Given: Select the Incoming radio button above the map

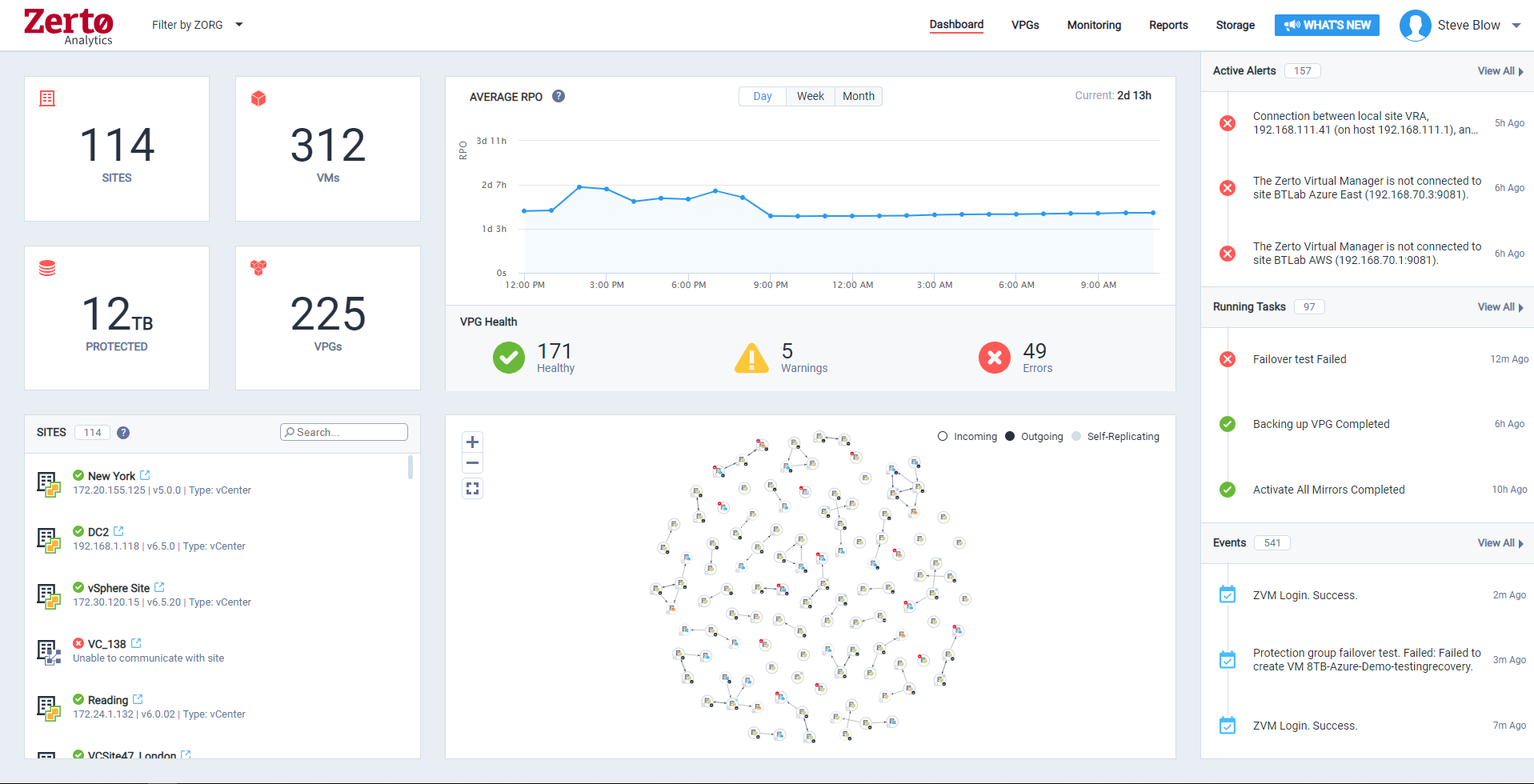Looking at the screenshot, I should (x=942, y=436).
